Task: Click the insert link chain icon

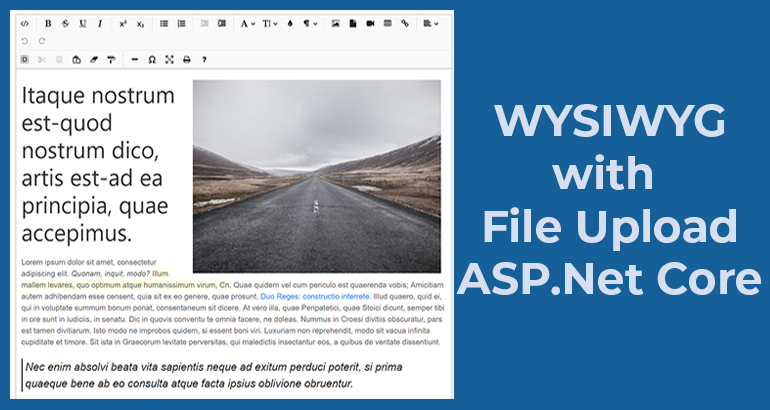Action: (405, 24)
